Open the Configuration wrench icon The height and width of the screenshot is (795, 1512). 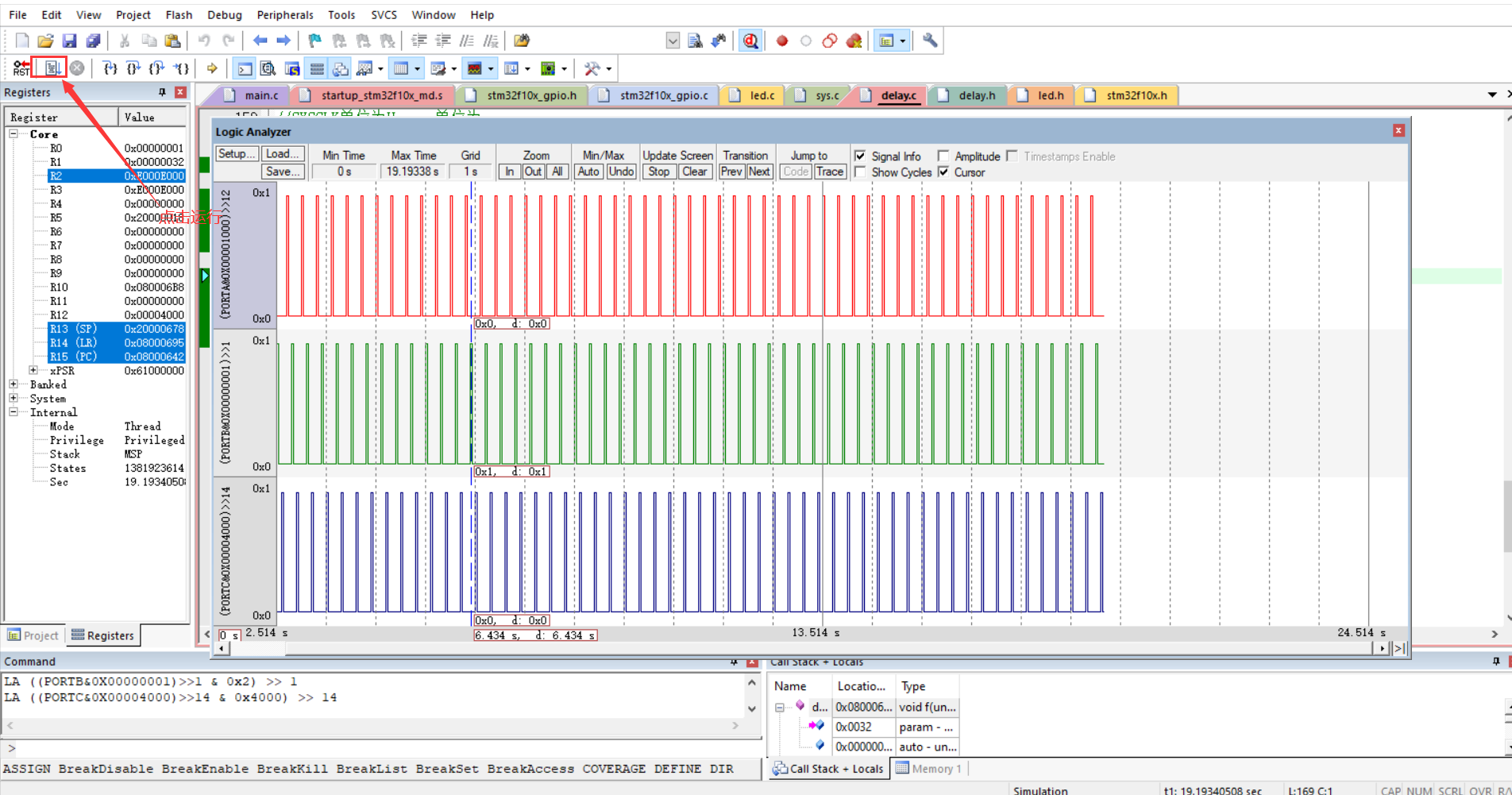930,41
